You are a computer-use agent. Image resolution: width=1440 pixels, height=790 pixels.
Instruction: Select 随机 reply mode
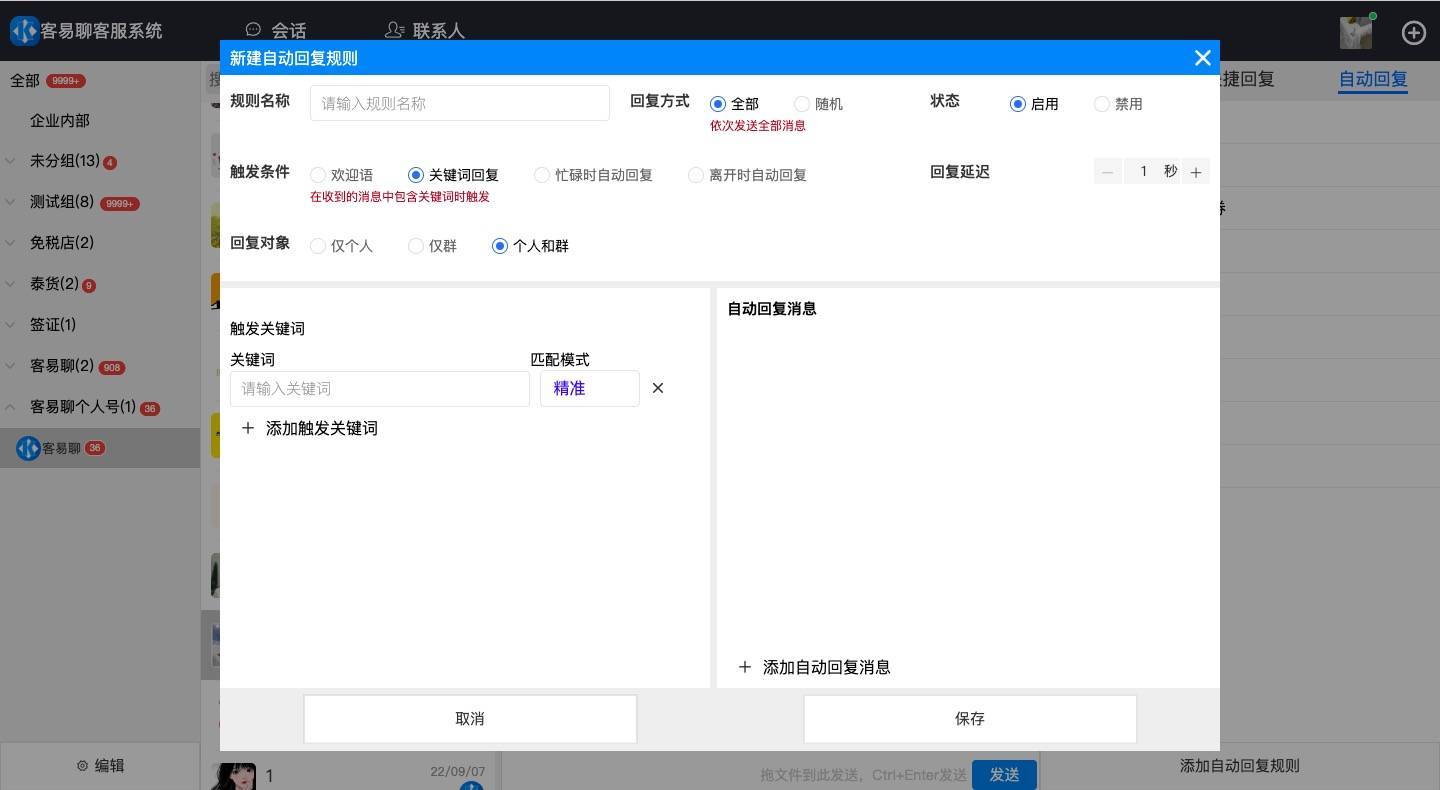click(x=802, y=103)
